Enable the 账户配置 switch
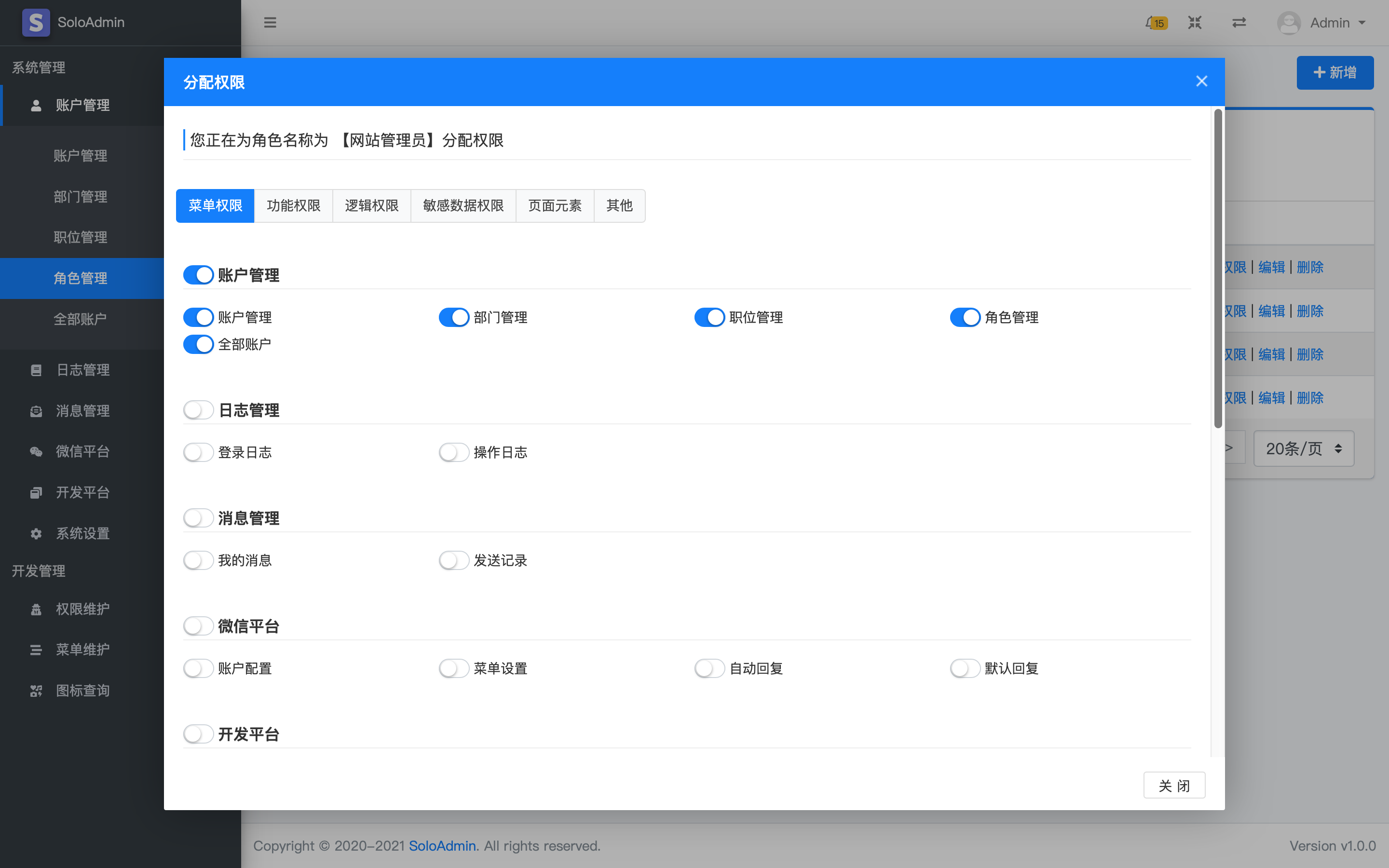Image resolution: width=1389 pixels, height=868 pixels. (x=199, y=668)
